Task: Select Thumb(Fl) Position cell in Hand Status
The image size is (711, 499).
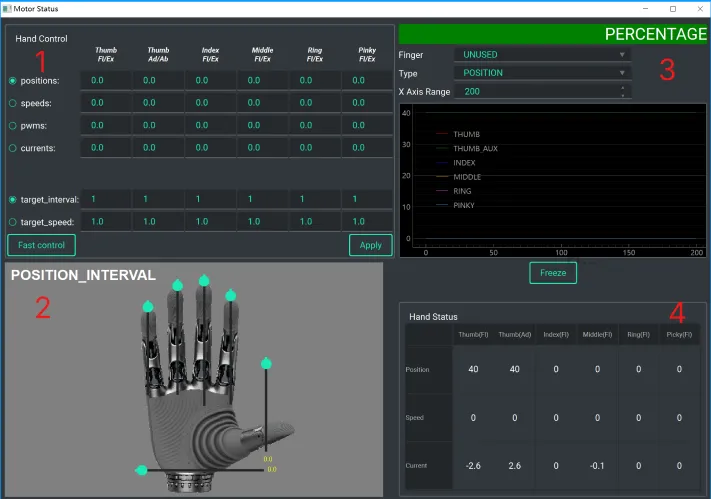Action: point(473,370)
